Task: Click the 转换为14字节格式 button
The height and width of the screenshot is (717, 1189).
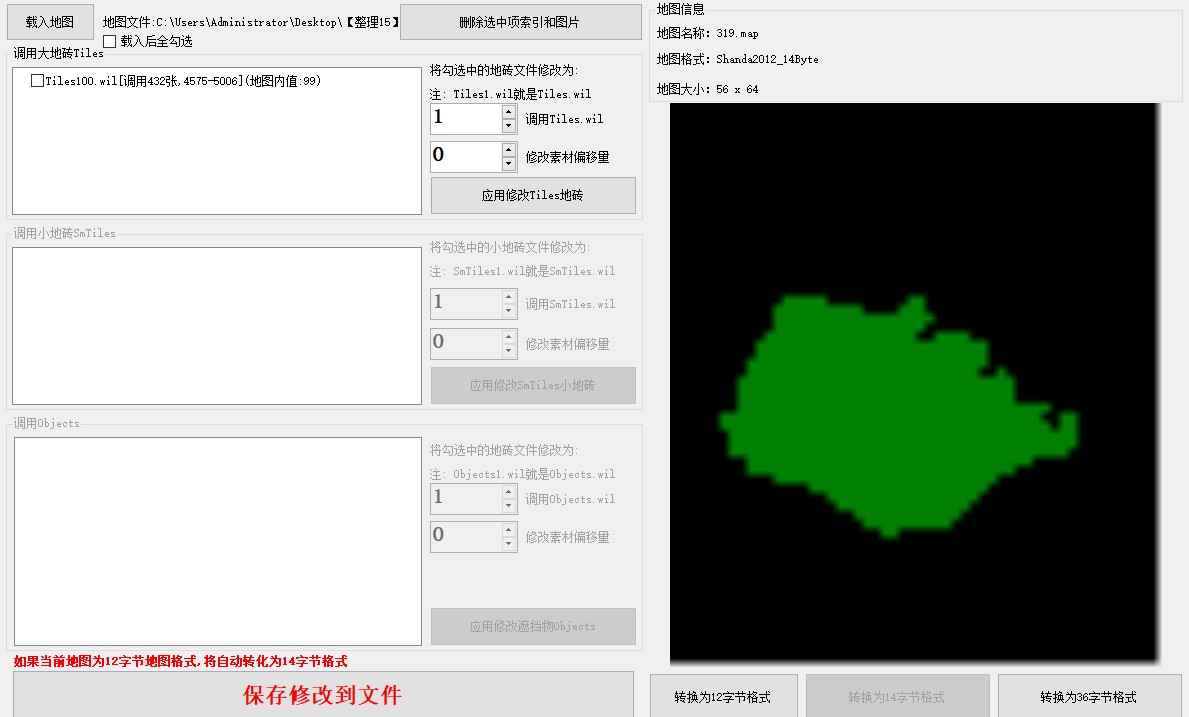Action: coord(897,697)
